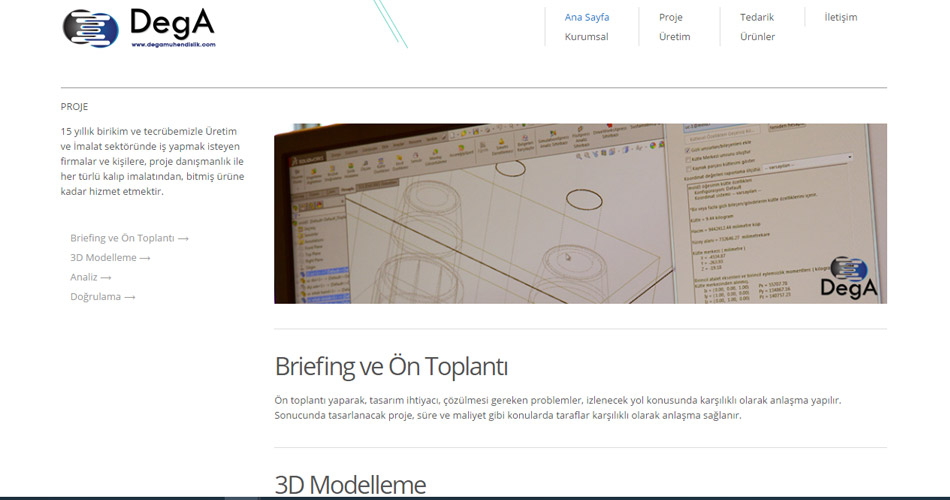Open the Proje menu item
This screenshot has height=500, width=950.
[x=671, y=17]
